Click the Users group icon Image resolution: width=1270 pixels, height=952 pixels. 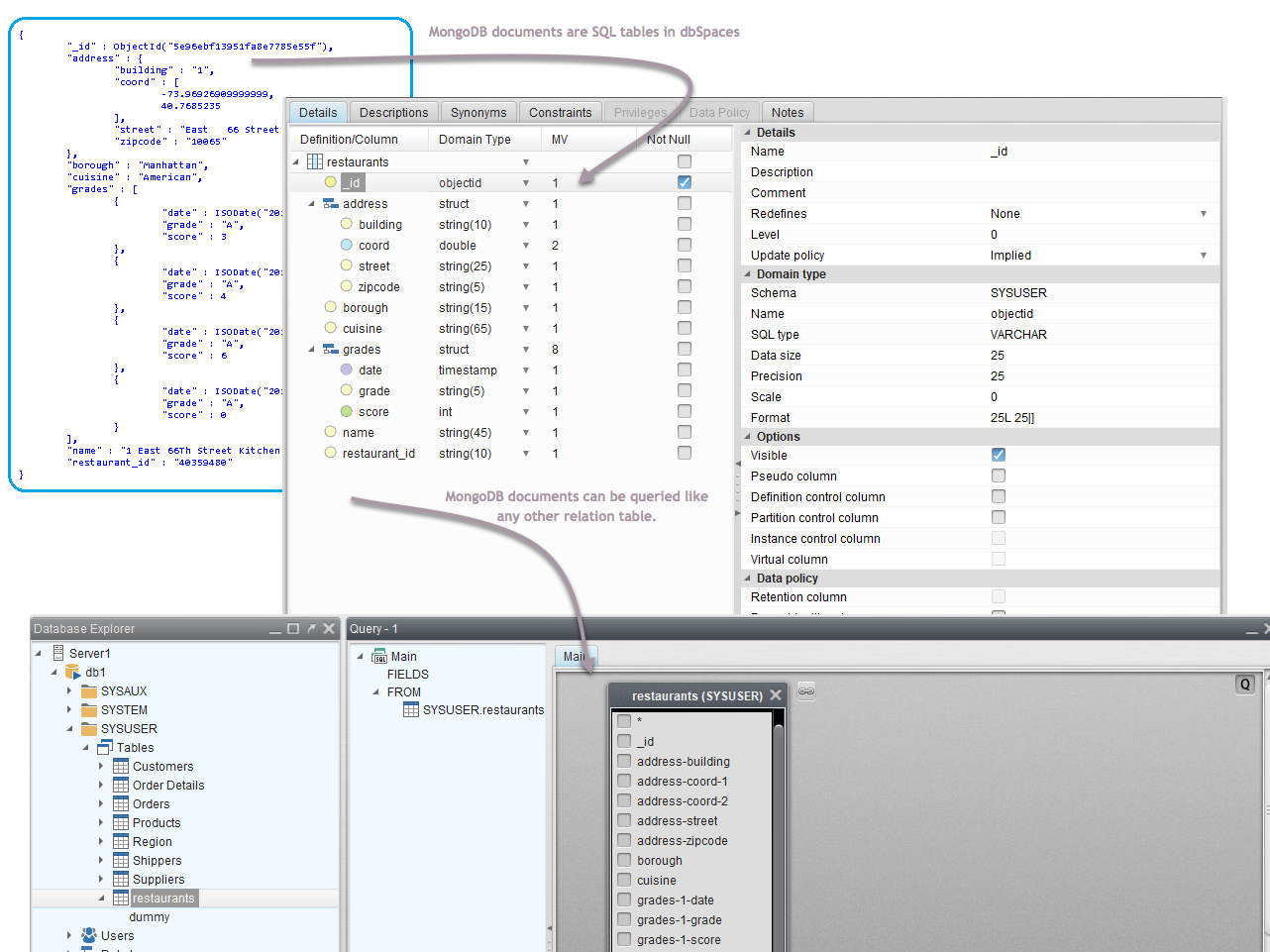click(x=89, y=935)
